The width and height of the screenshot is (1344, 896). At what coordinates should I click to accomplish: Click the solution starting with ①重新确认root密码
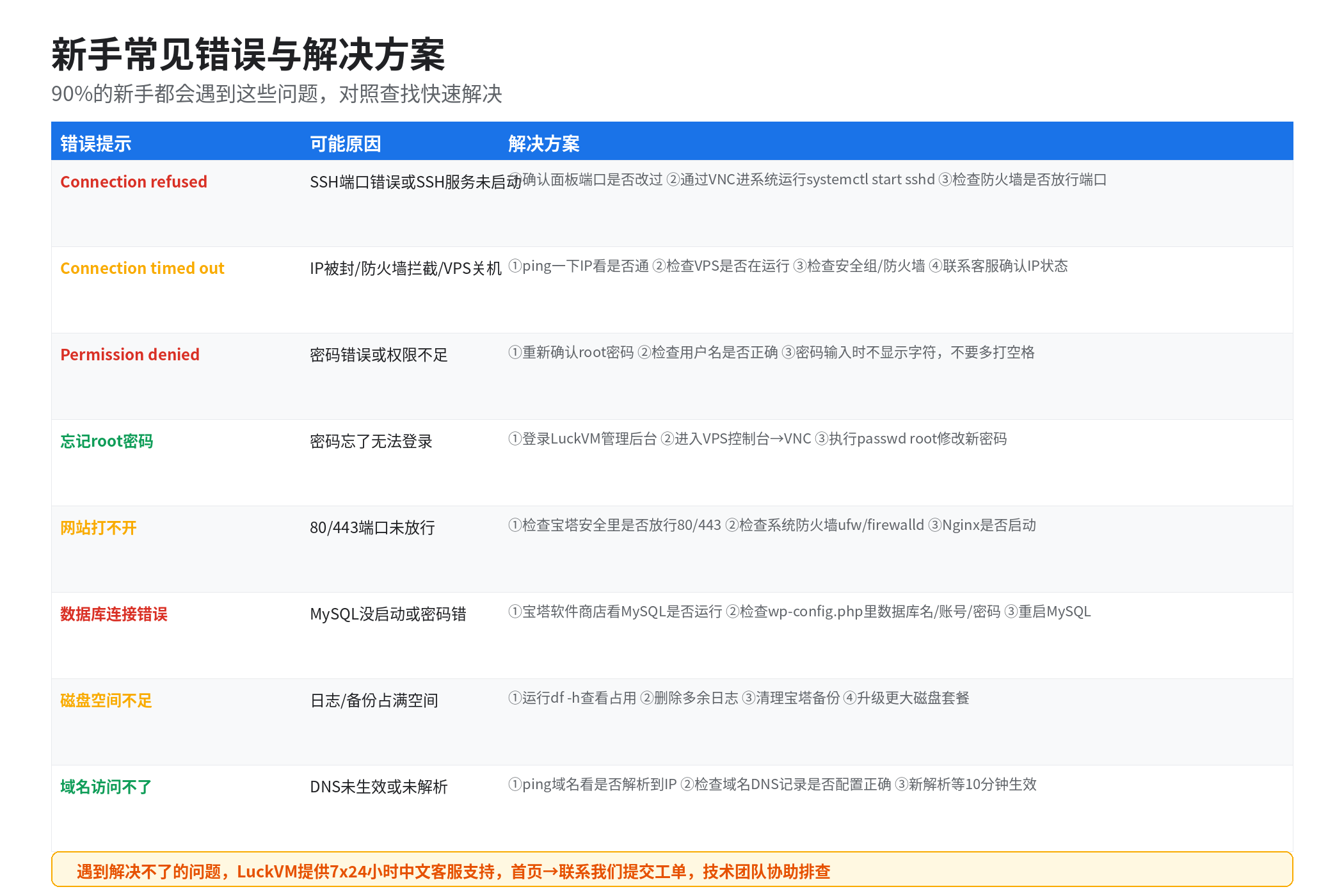click(771, 352)
